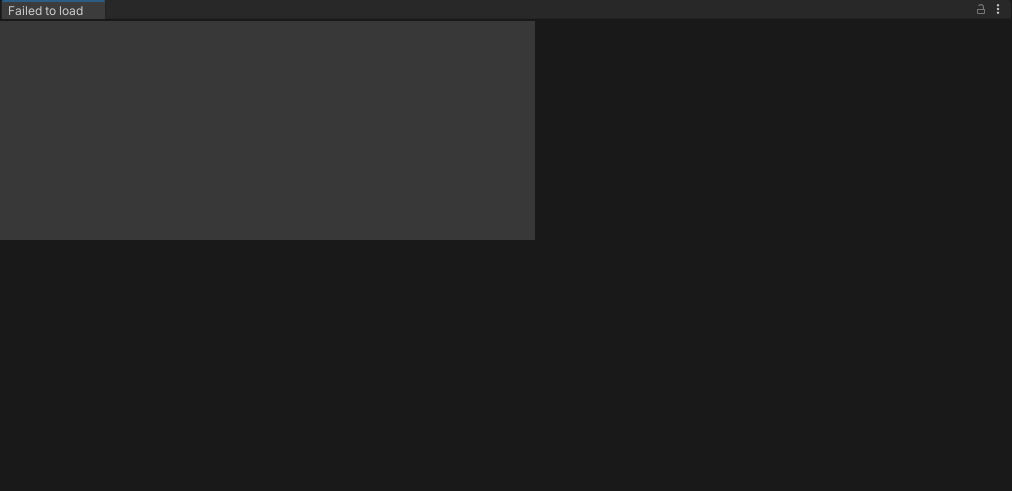Image resolution: width=1012 pixels, height=491 pixels.
Task: Lock this panel with the padlock
Action: coord(980,9)
